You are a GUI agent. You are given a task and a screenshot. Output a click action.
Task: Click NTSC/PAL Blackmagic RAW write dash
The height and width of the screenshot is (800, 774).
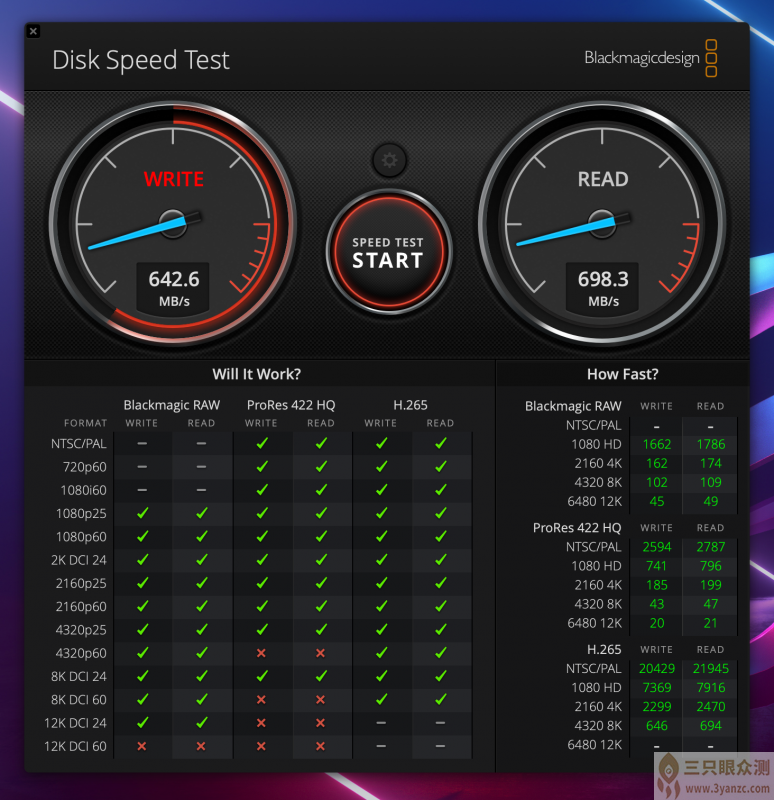[x=142, y=443]
